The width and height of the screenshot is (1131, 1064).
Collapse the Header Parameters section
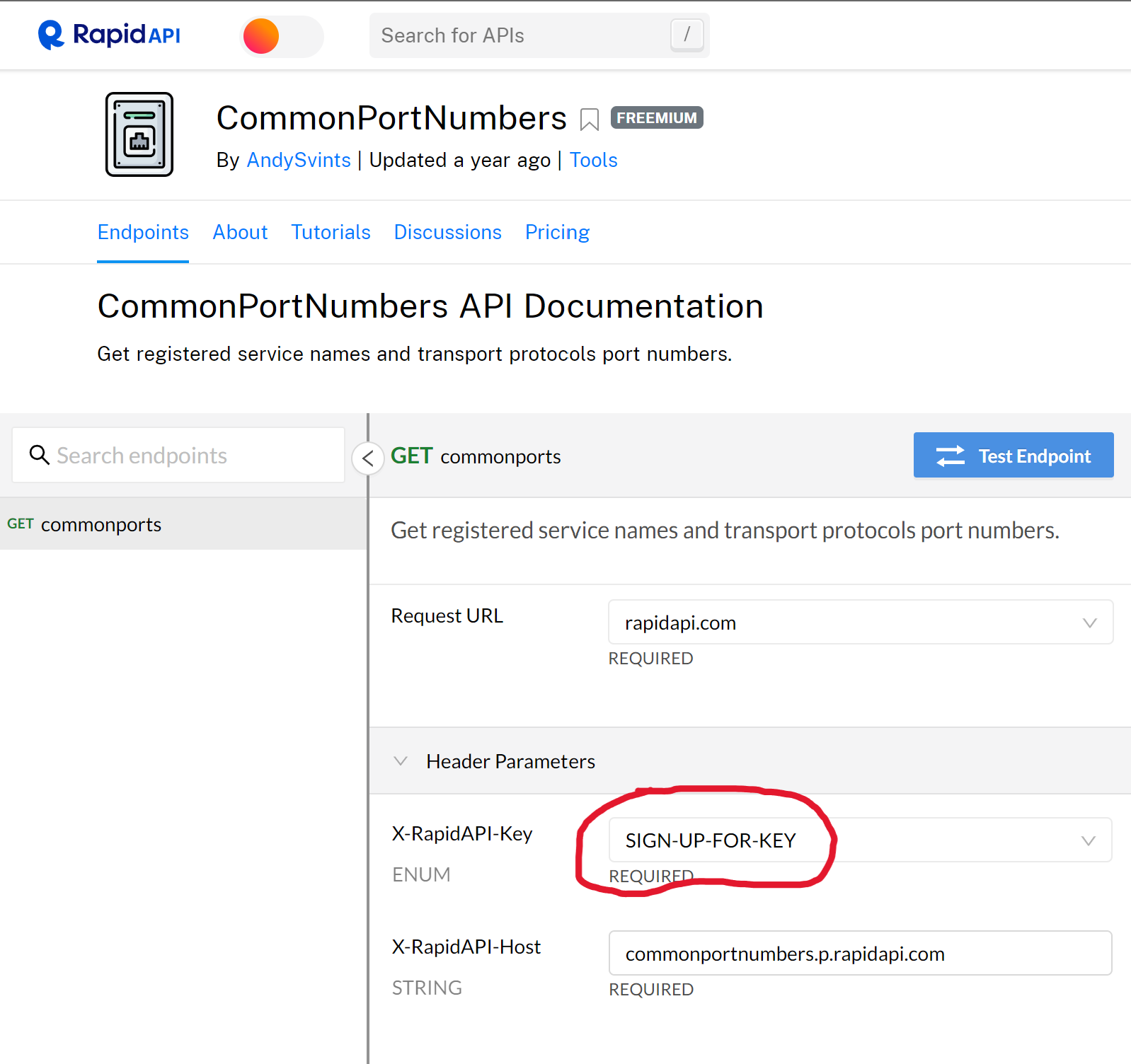tap(401, 761)
